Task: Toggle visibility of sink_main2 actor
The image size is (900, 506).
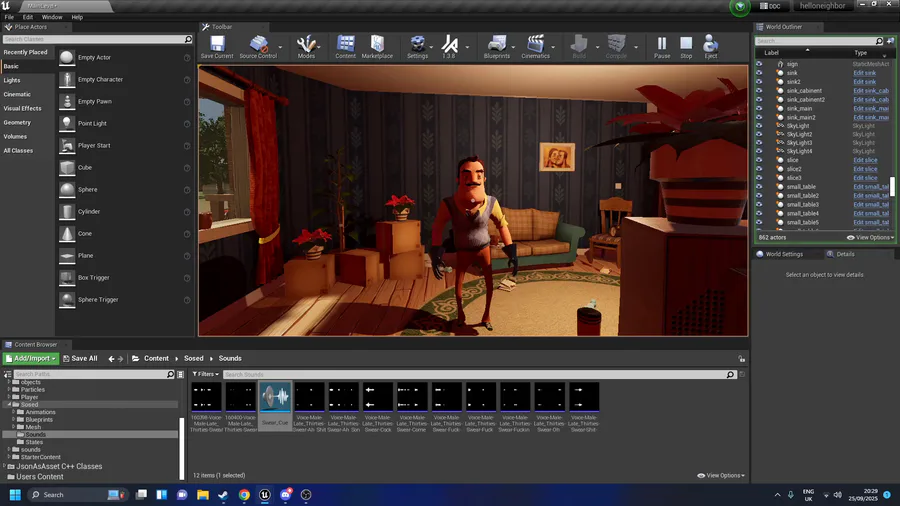Action: [x=759, y=117]
